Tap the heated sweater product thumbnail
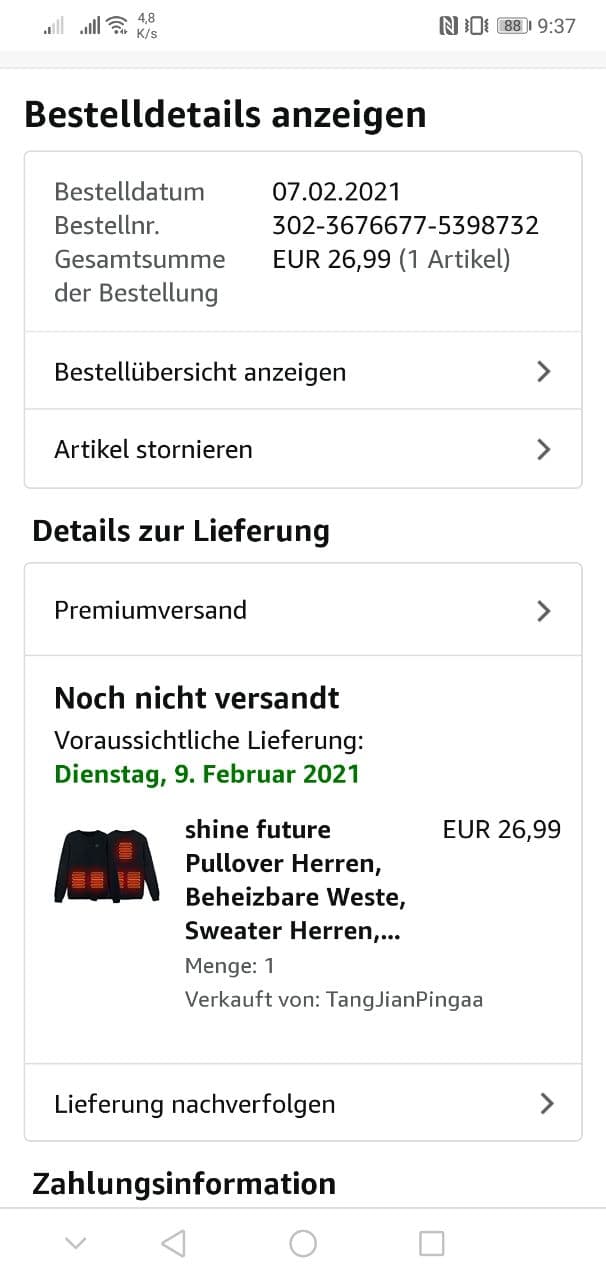 click(x=107, y=866)
